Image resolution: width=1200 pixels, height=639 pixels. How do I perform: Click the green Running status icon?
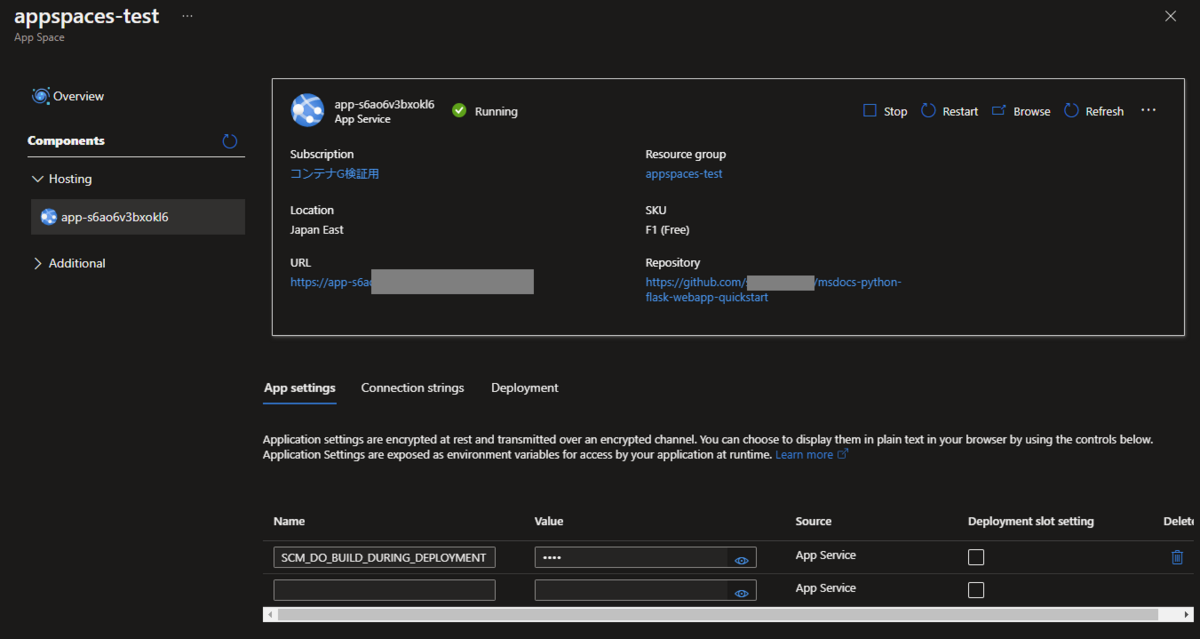459,111
